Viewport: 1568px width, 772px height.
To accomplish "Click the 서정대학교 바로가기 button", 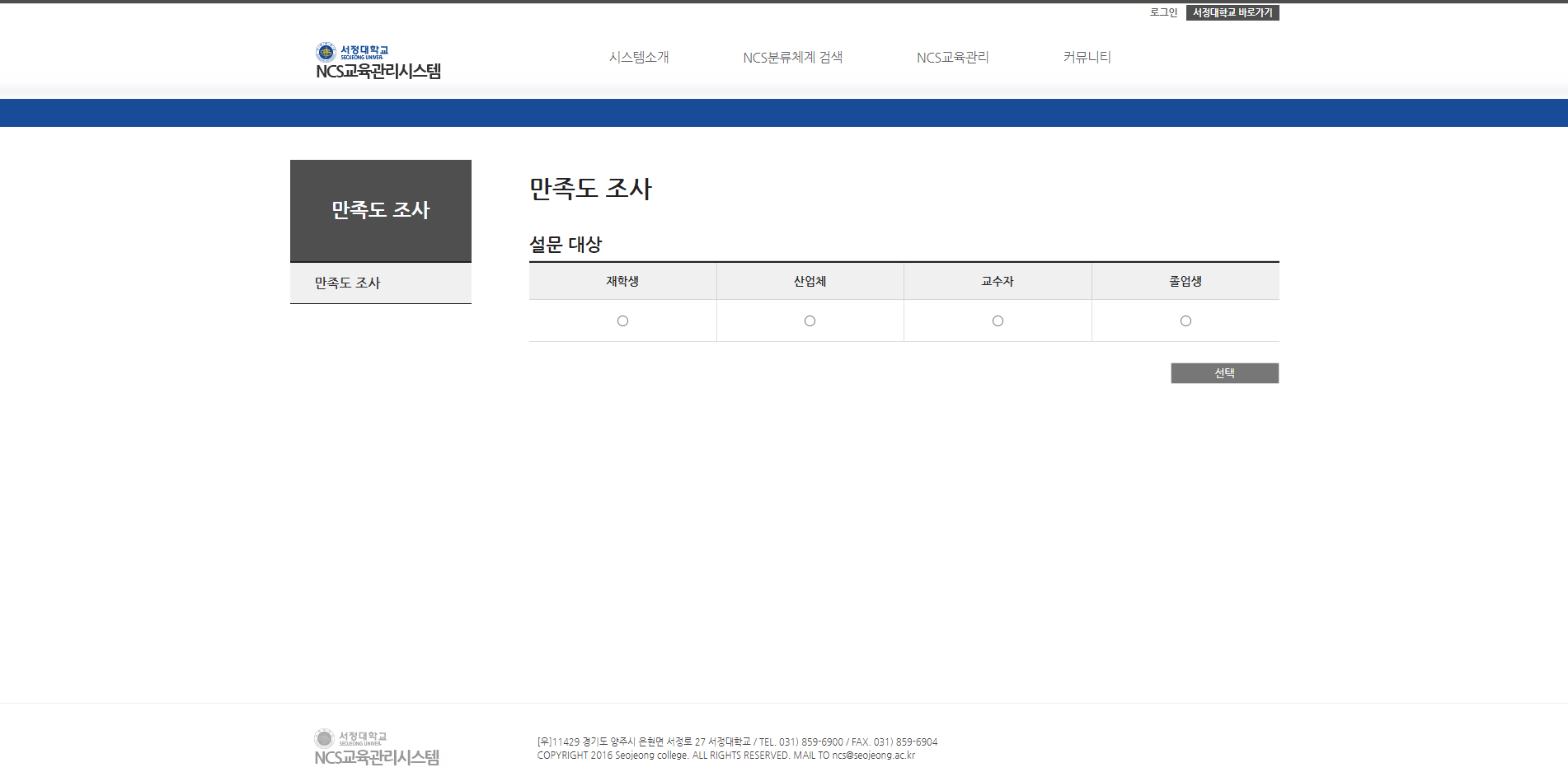I will click(x=1232, y=12).
